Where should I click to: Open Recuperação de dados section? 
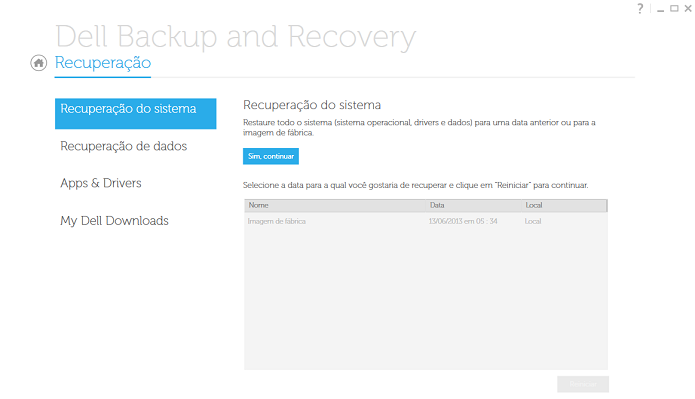click(124, 146)
